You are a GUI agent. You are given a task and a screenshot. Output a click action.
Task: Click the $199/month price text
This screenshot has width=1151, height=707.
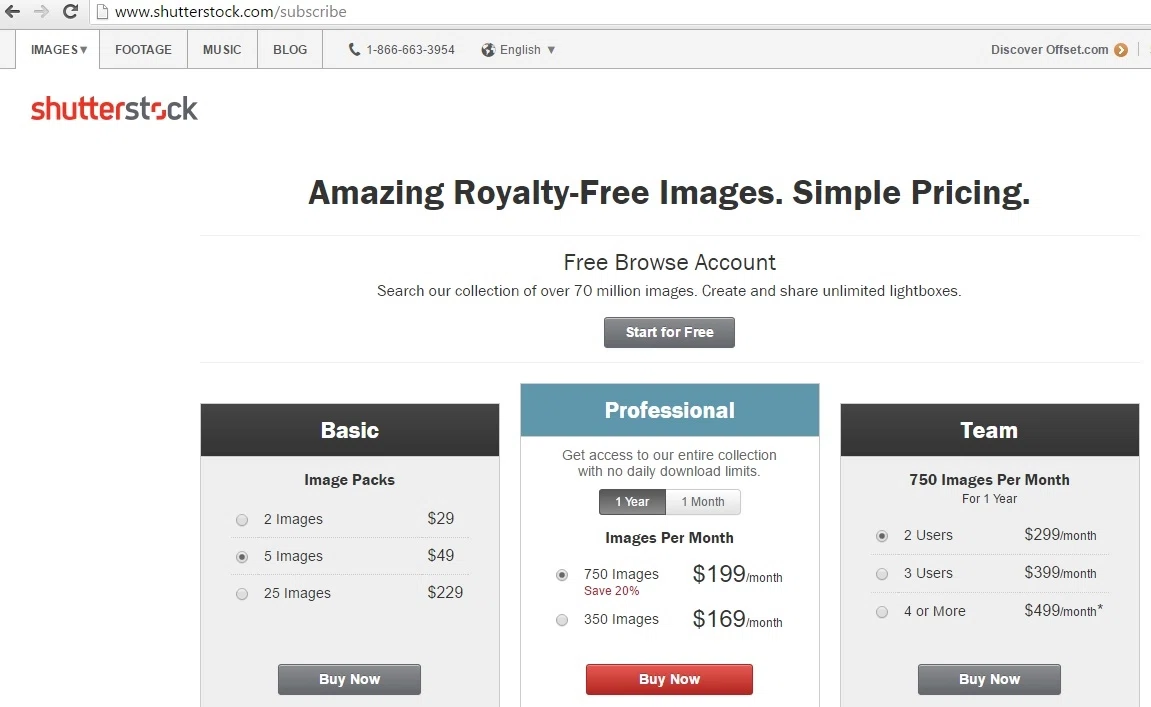point(737,574)
